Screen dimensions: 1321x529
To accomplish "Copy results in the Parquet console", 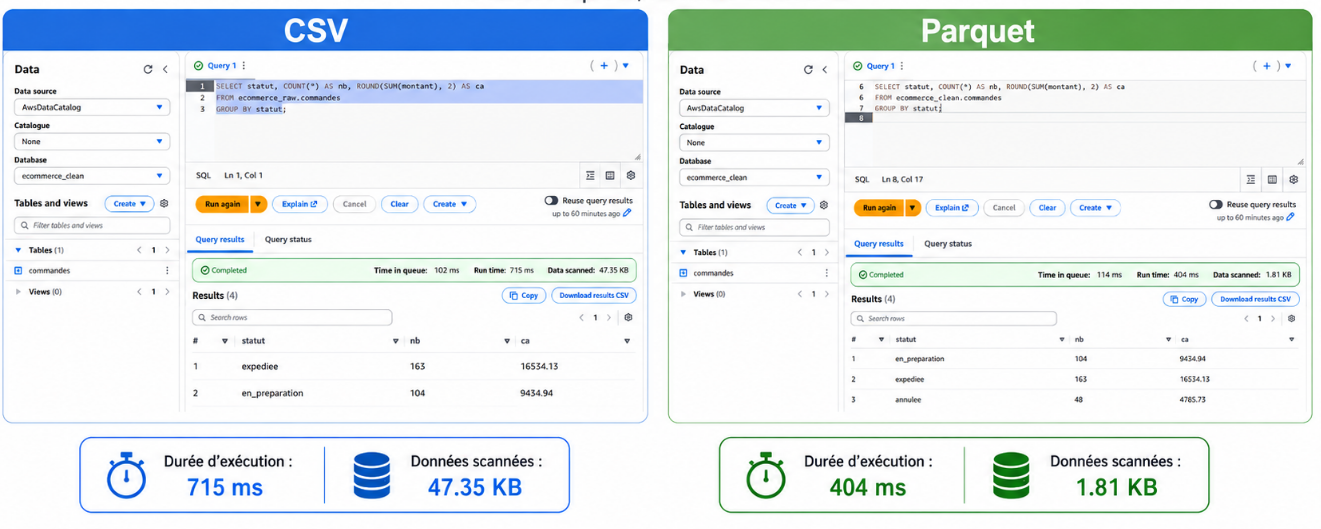I will (x=1184, y=299).
